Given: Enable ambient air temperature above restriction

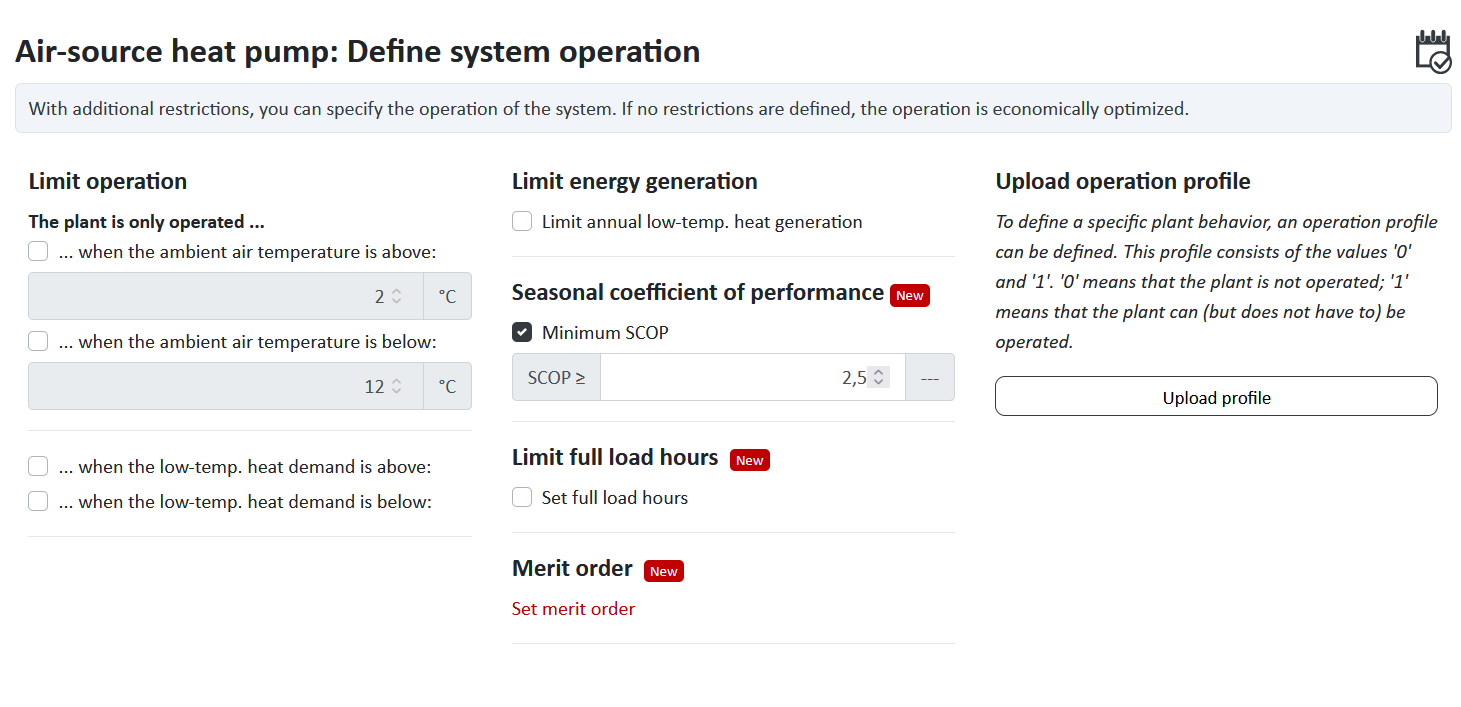Looking at the screenshot, I should [x=38, y=251].
